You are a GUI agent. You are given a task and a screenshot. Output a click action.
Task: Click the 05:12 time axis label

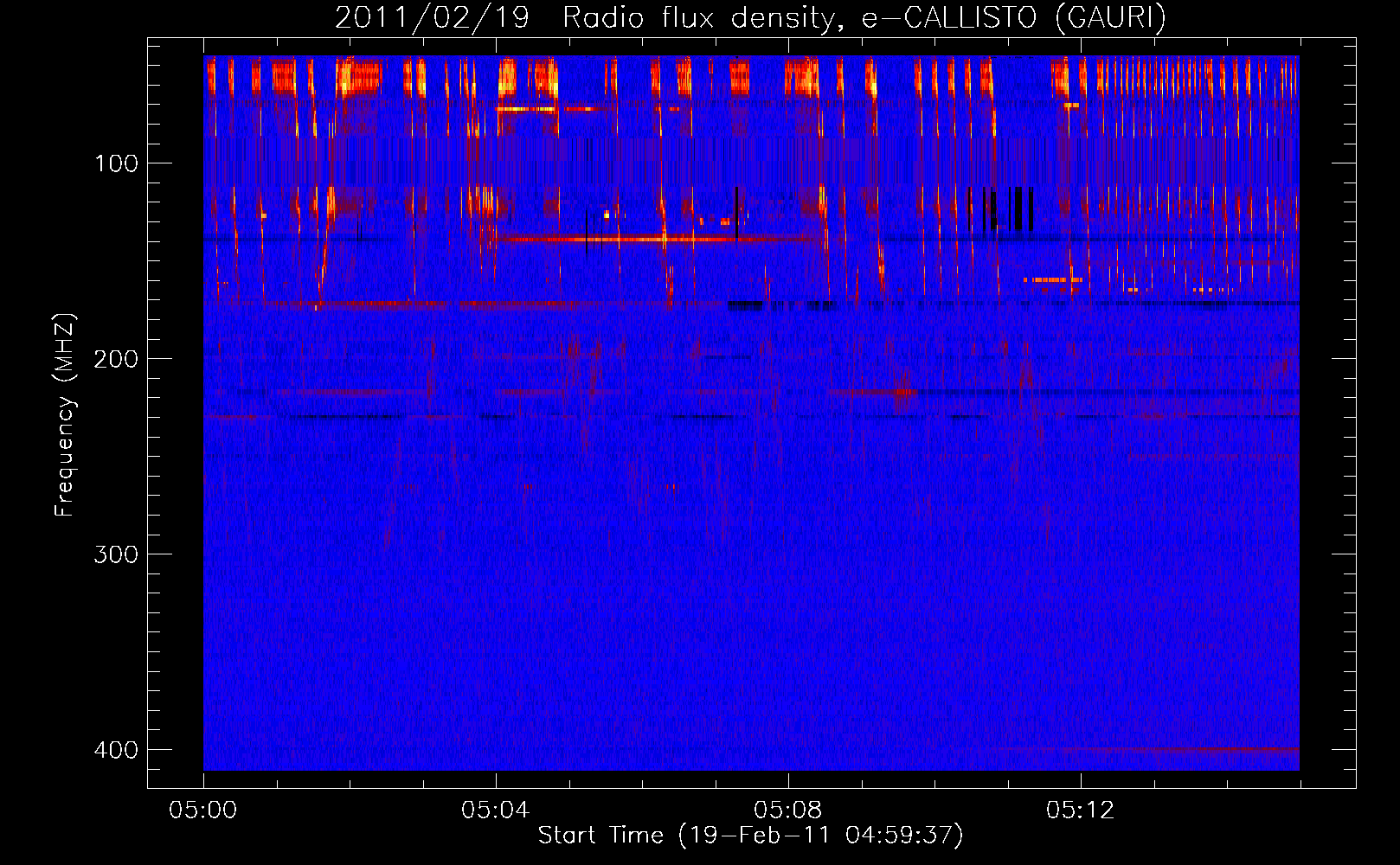tap(1081, 811)
